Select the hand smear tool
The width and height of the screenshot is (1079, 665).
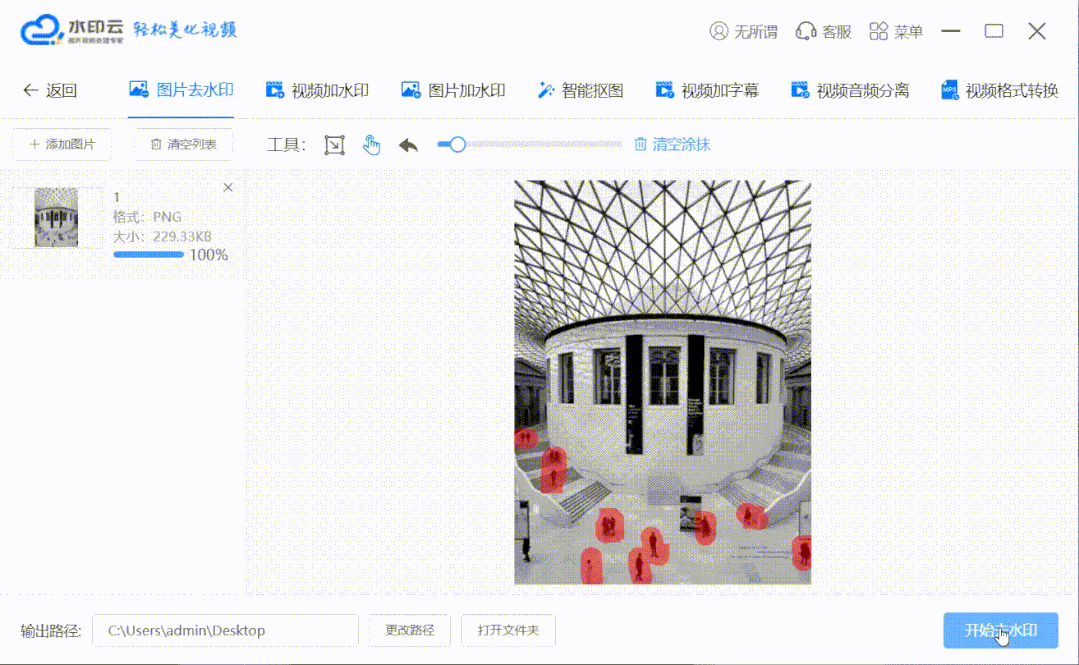tap(372, 145)
